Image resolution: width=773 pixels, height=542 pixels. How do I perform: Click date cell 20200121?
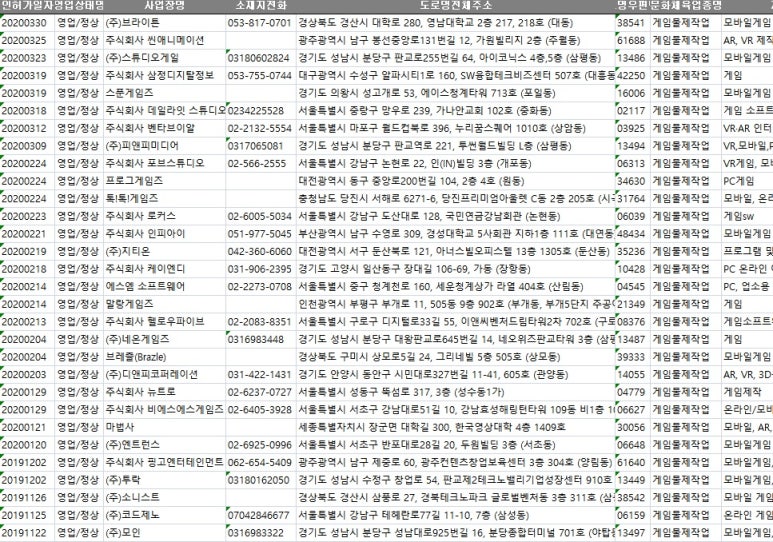coord(27,427)
